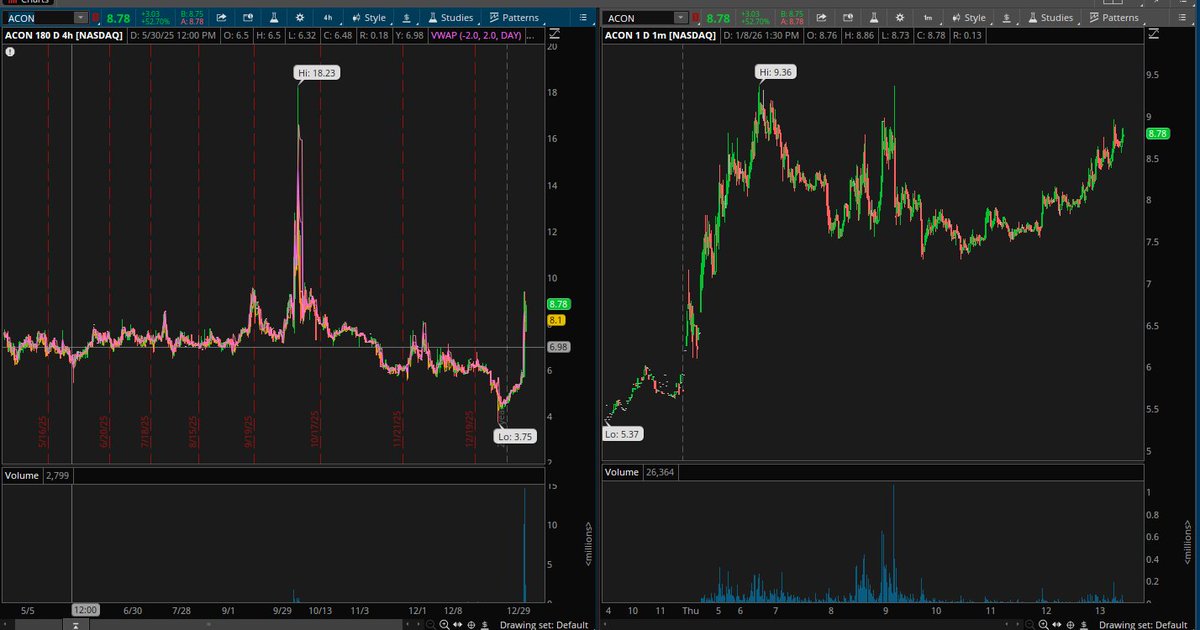The height and width of the screenshot is (630, 1200).
Task: Click ACON 180 D 4h [NASDAQ] chart title
Action: click(63, 35)
